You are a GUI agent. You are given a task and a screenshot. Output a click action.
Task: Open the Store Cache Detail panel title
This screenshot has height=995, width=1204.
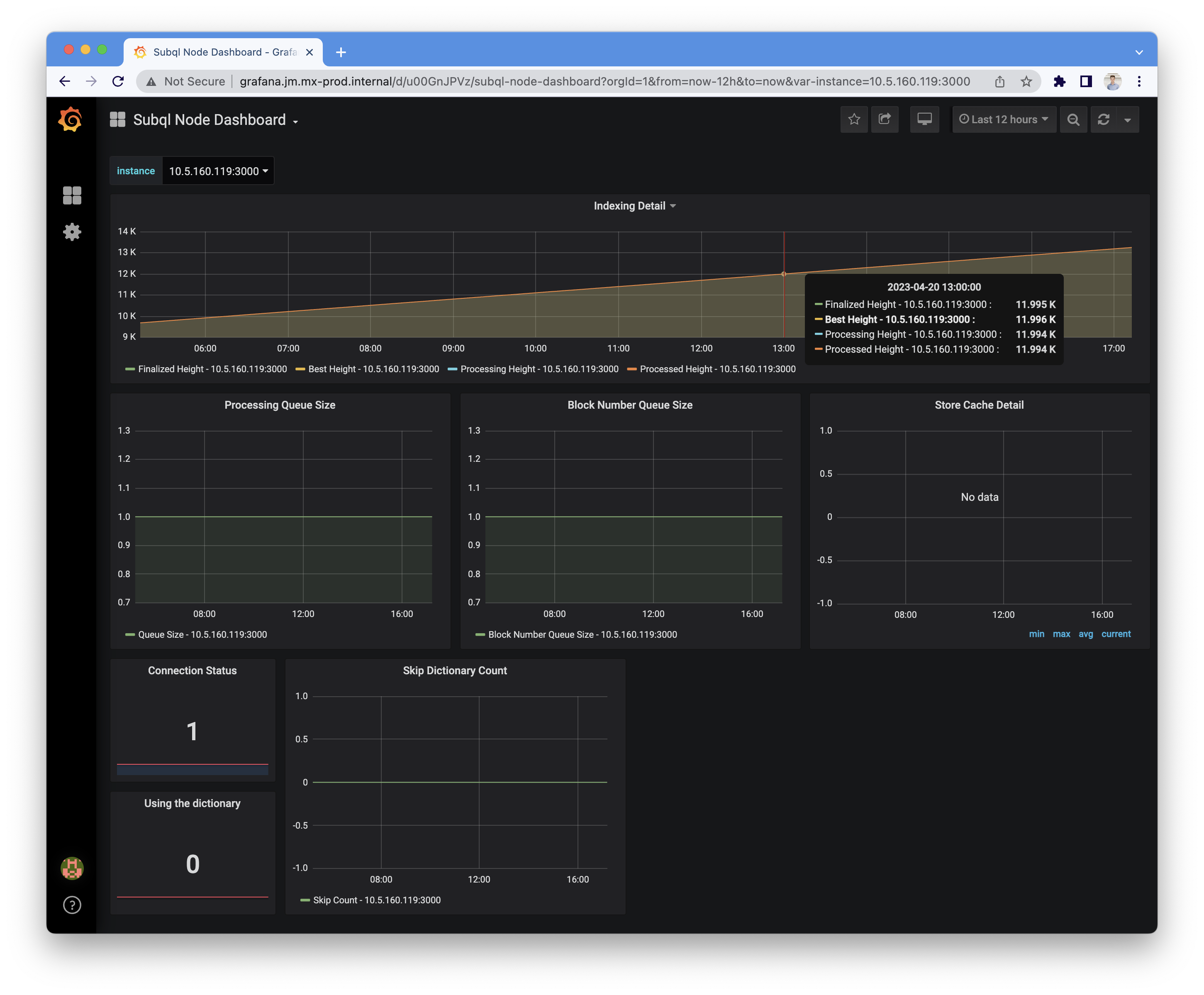(979, 405)
